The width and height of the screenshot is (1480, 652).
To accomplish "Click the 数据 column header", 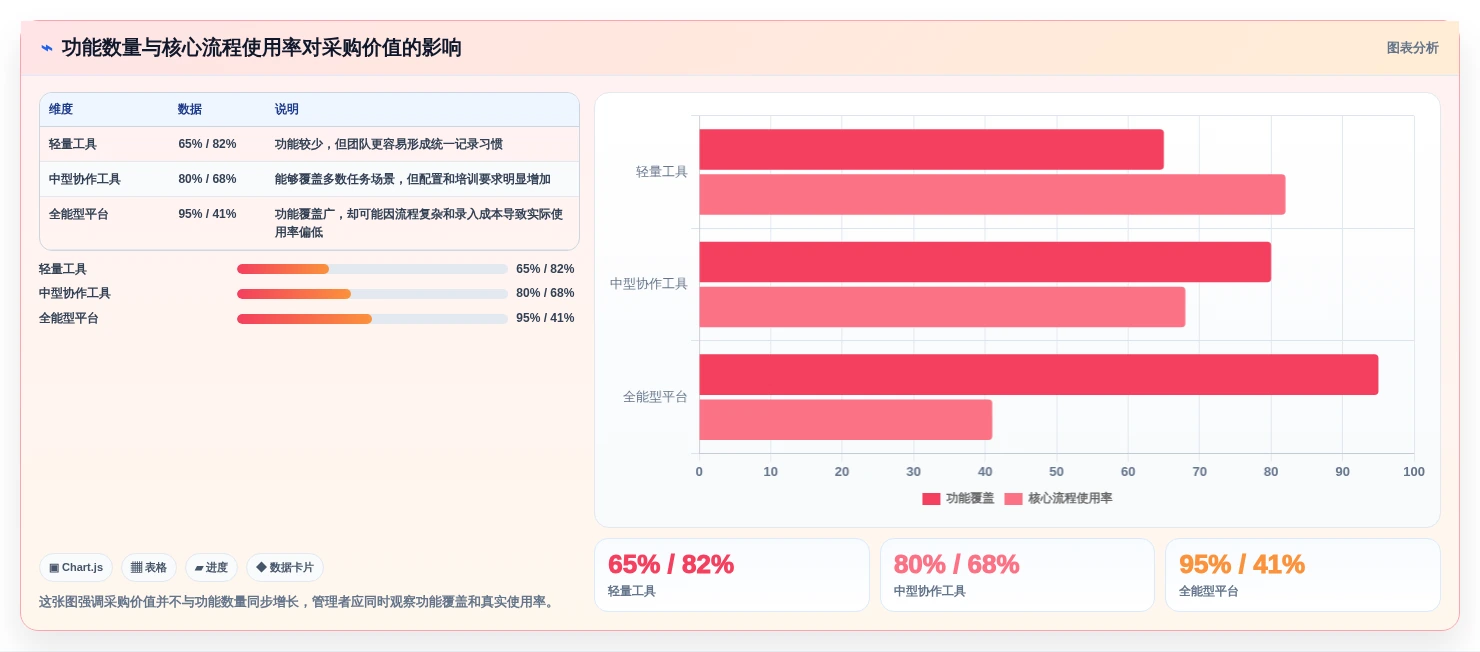I will tap(190, 110).
